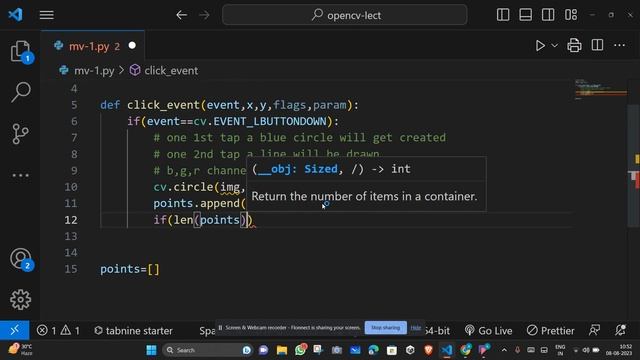Click the minimap code overview
The width and height of the screenshot is (640, 360).
coord(600,89)
